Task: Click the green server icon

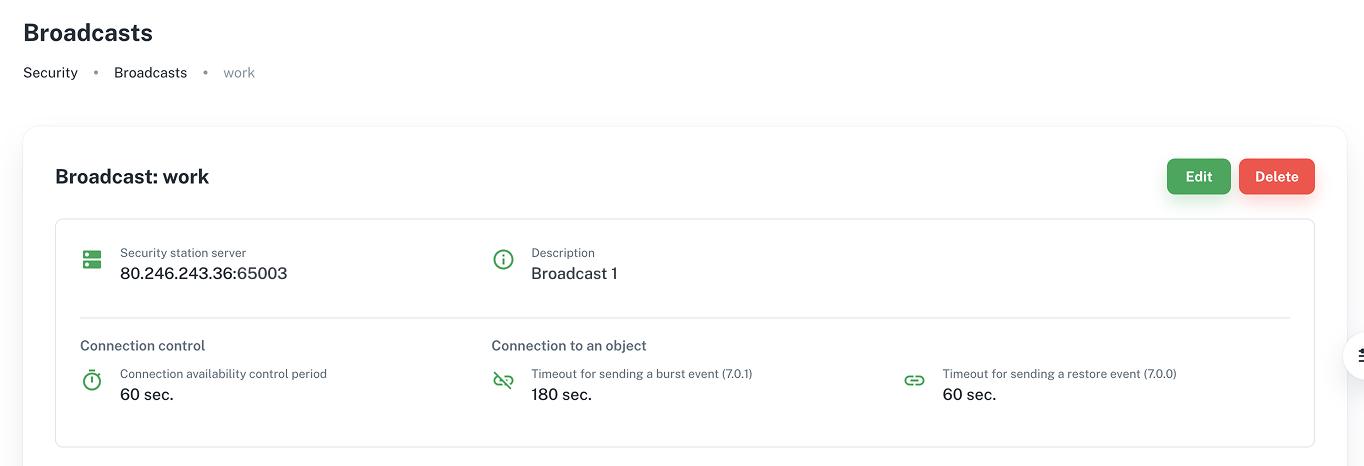Action: pos(92,260)
